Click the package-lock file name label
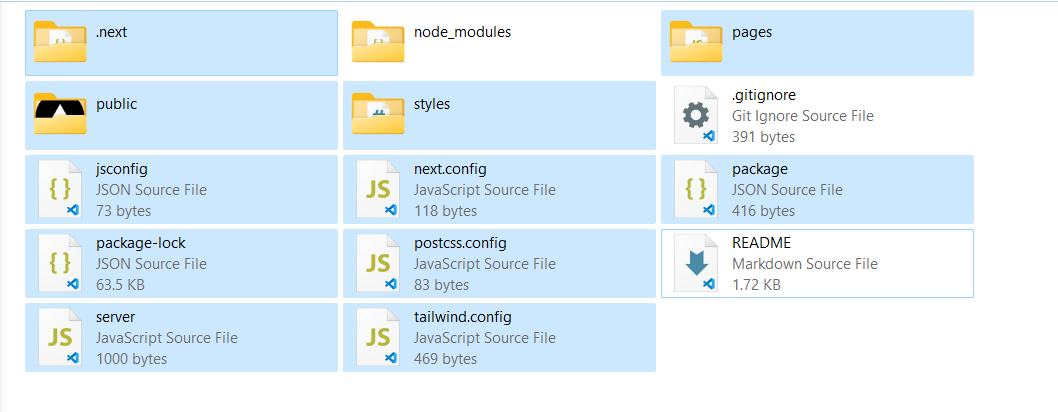 click(x=141, y=243)
